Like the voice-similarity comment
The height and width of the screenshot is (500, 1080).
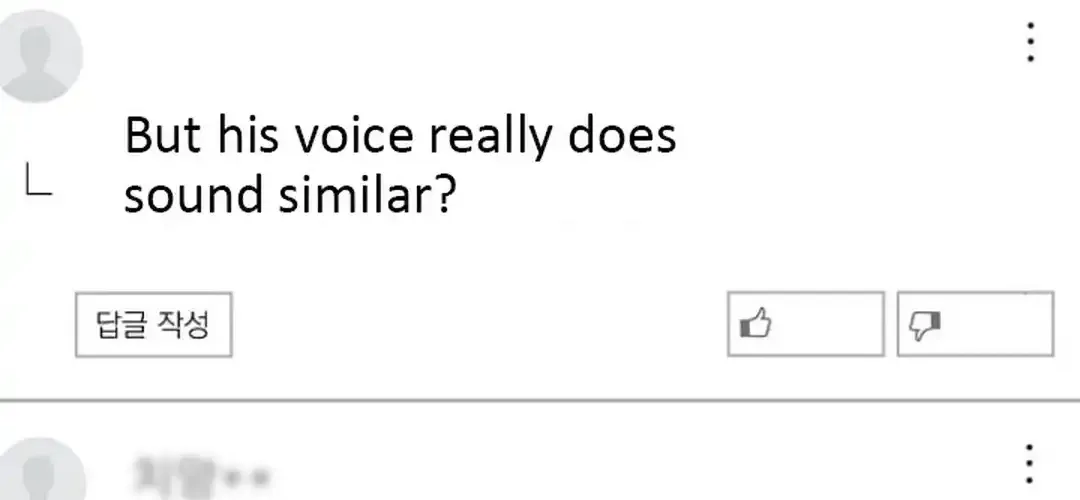pyautogui.click(x=805, y=324)
